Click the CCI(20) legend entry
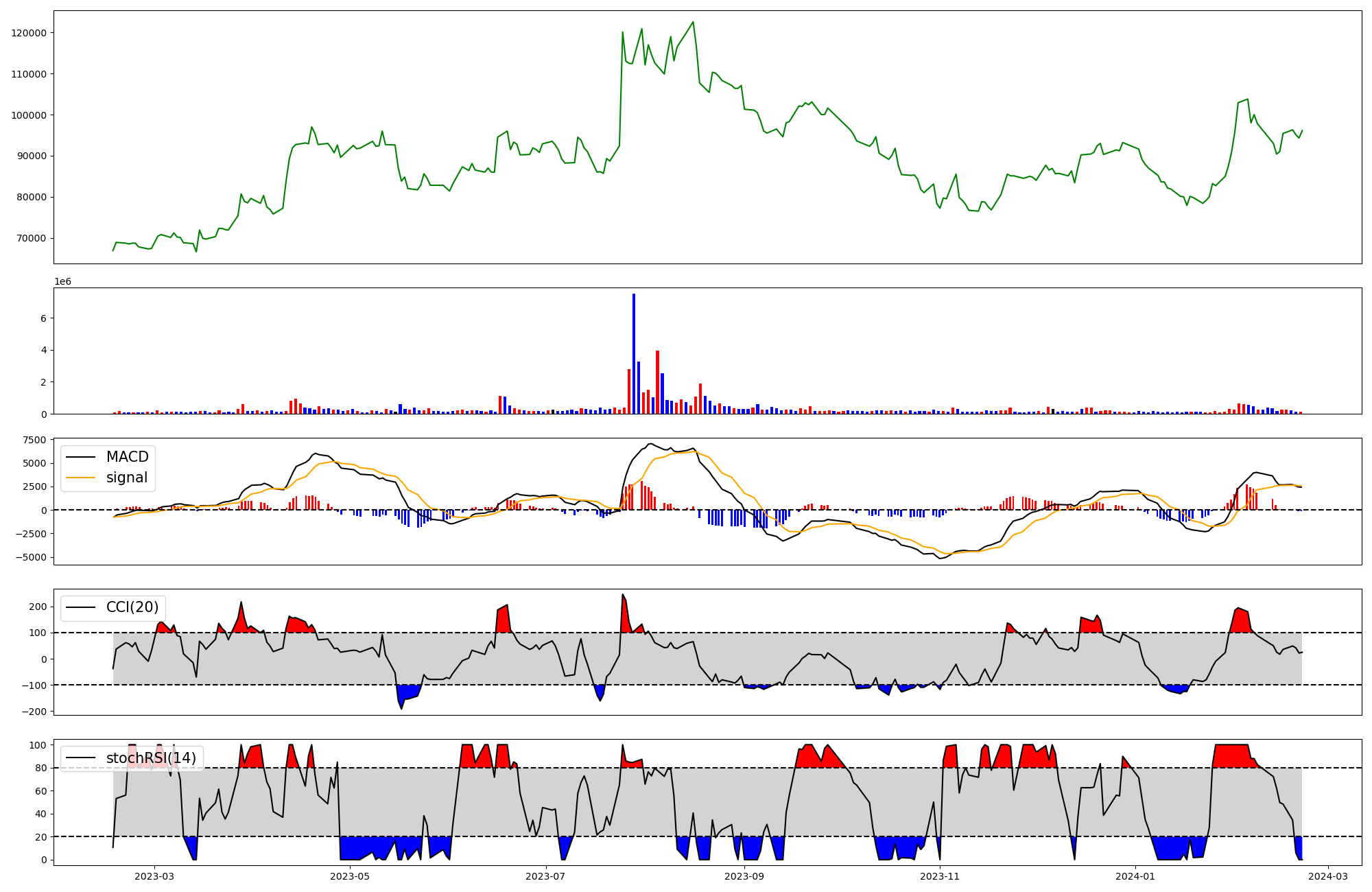This screenshot has width=1372, height=892. 132,607
